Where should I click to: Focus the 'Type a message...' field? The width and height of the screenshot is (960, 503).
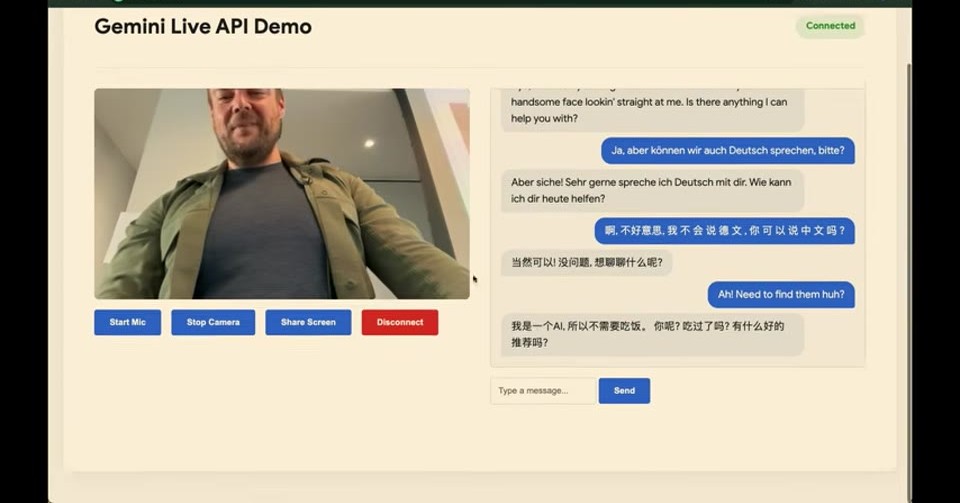[x=543, y=390]
